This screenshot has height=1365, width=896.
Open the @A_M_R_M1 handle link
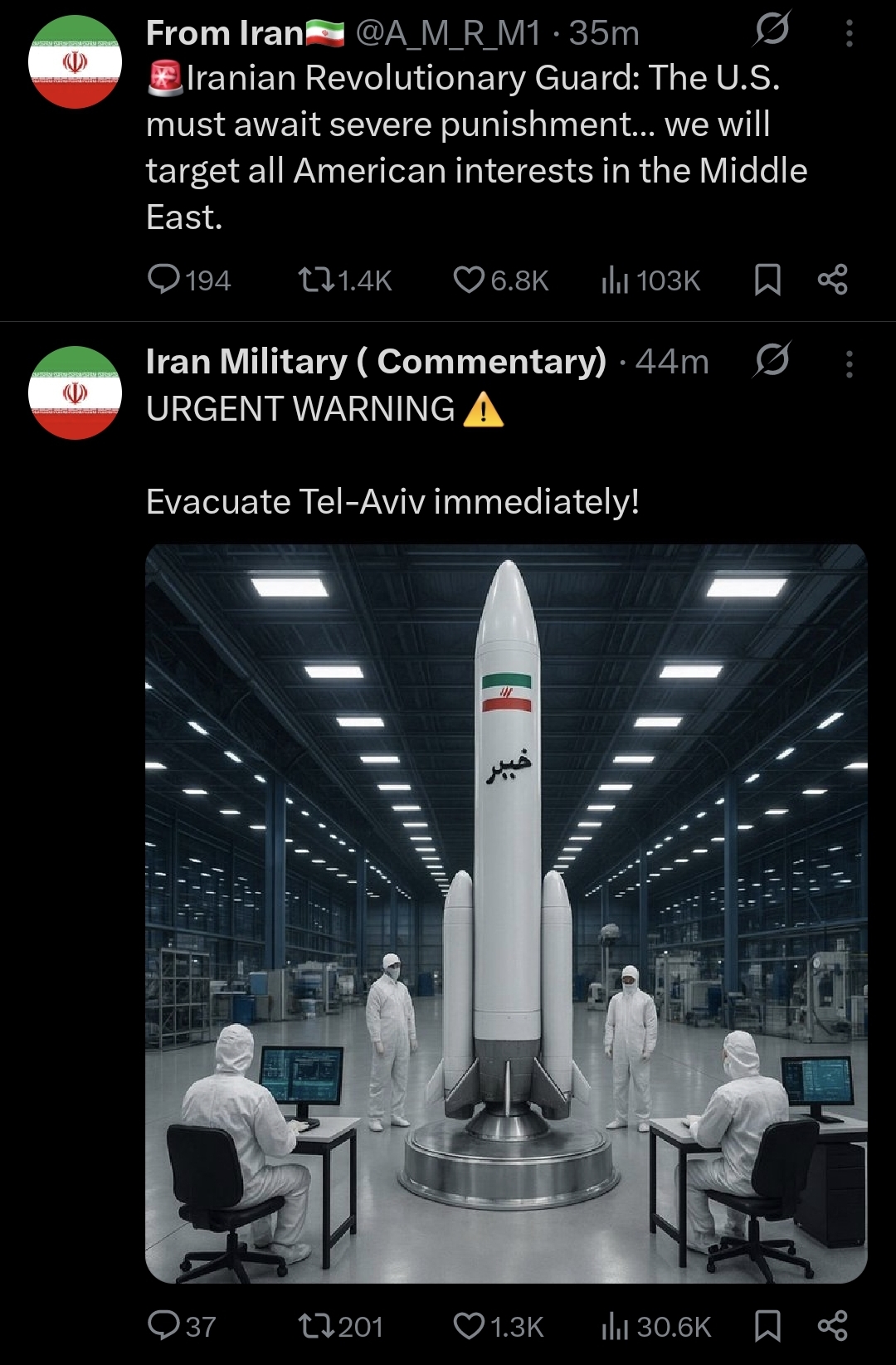point(448,33)
